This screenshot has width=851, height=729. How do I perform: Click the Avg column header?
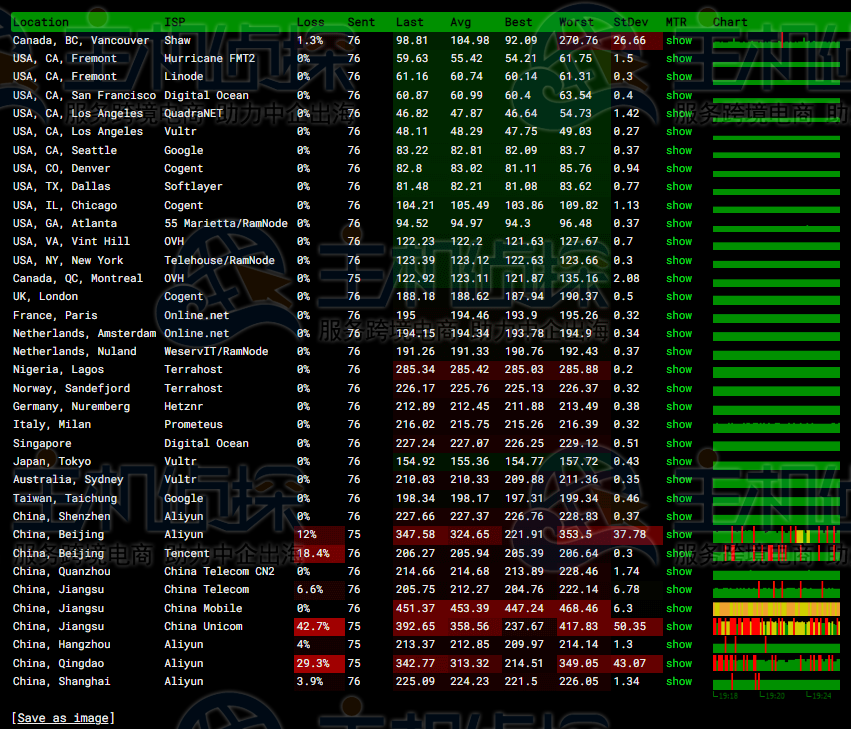click(460, 22)
